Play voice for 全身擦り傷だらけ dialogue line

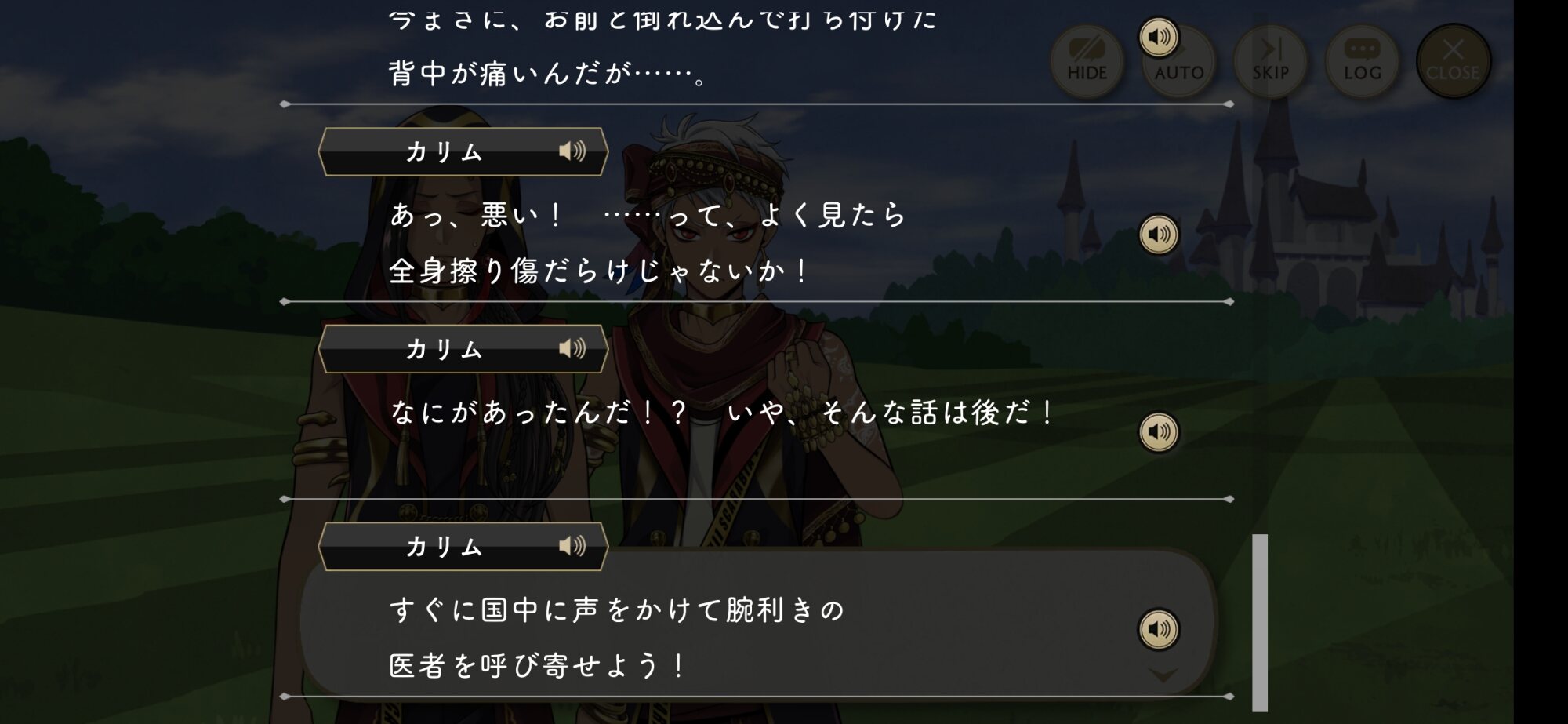pos(1159,234)
